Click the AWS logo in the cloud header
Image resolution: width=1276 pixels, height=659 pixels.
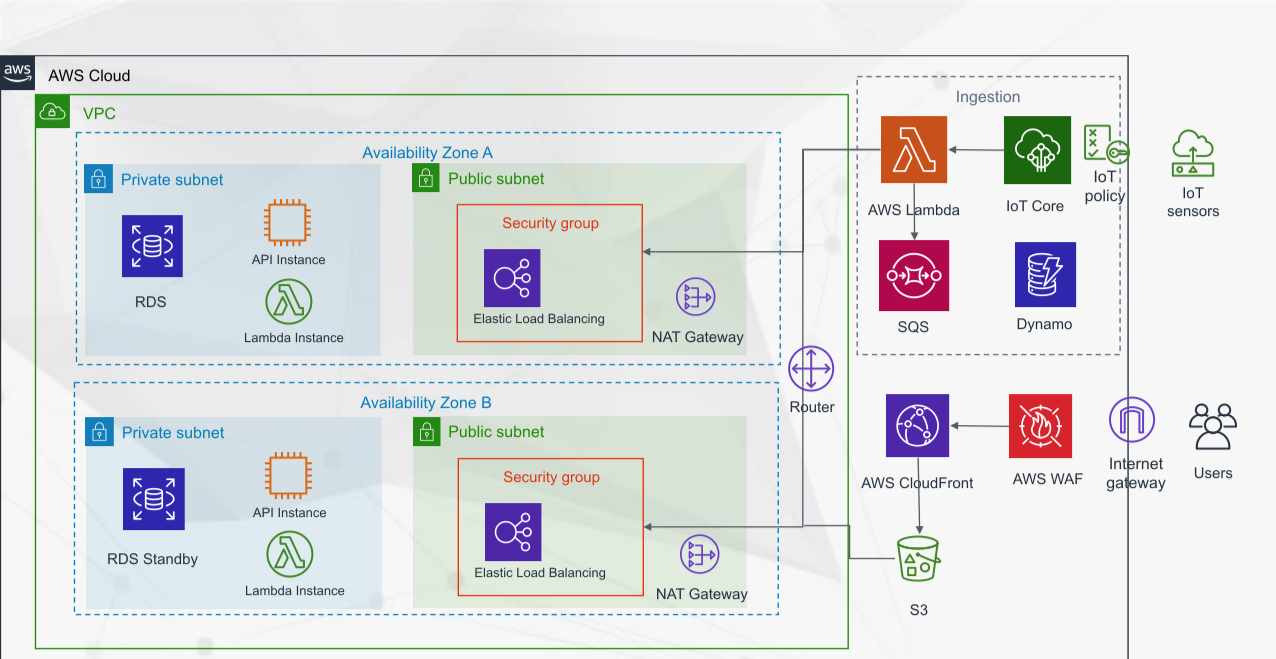point(18,73)
